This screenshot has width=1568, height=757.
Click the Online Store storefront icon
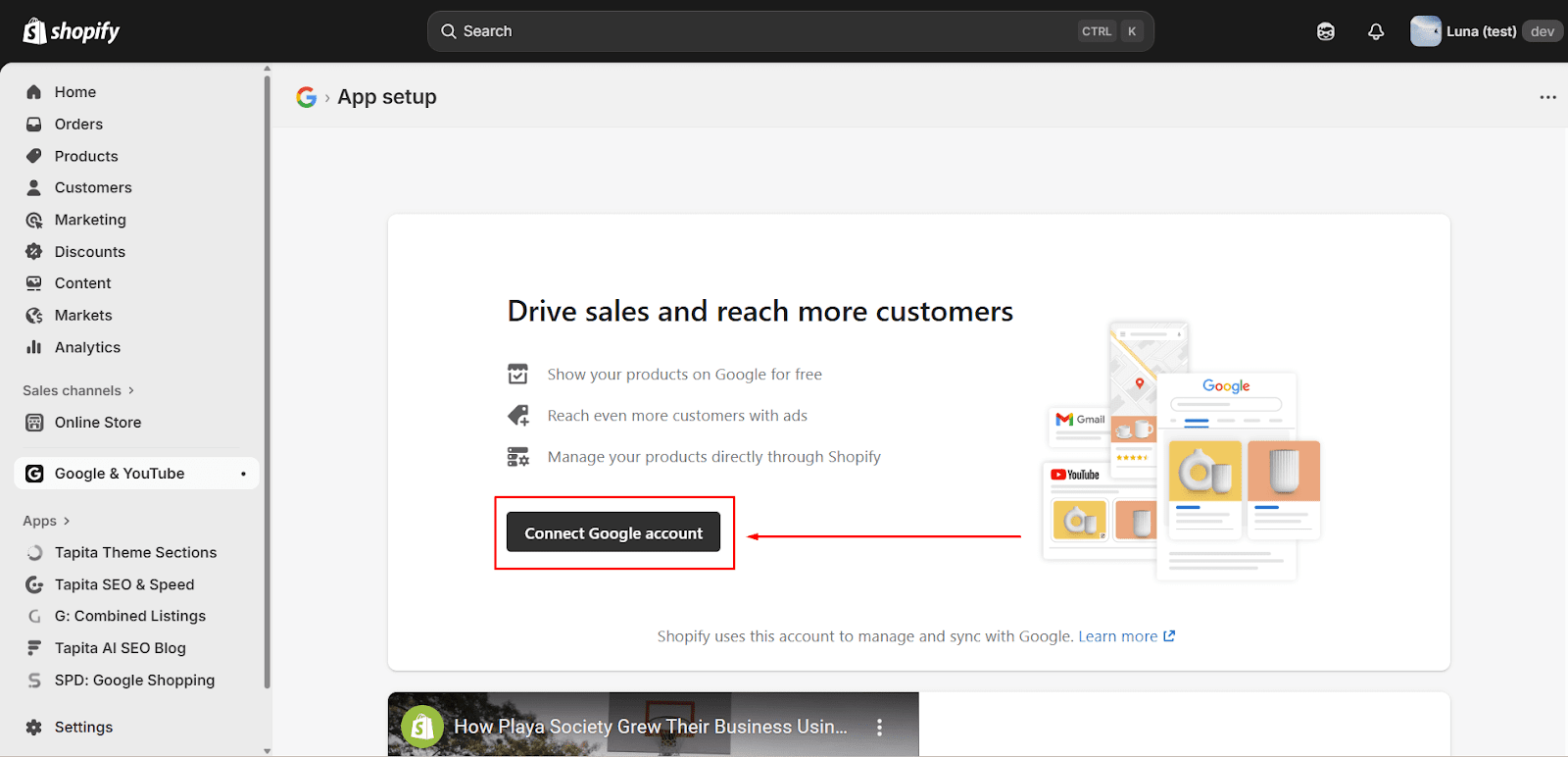point(34,423)
